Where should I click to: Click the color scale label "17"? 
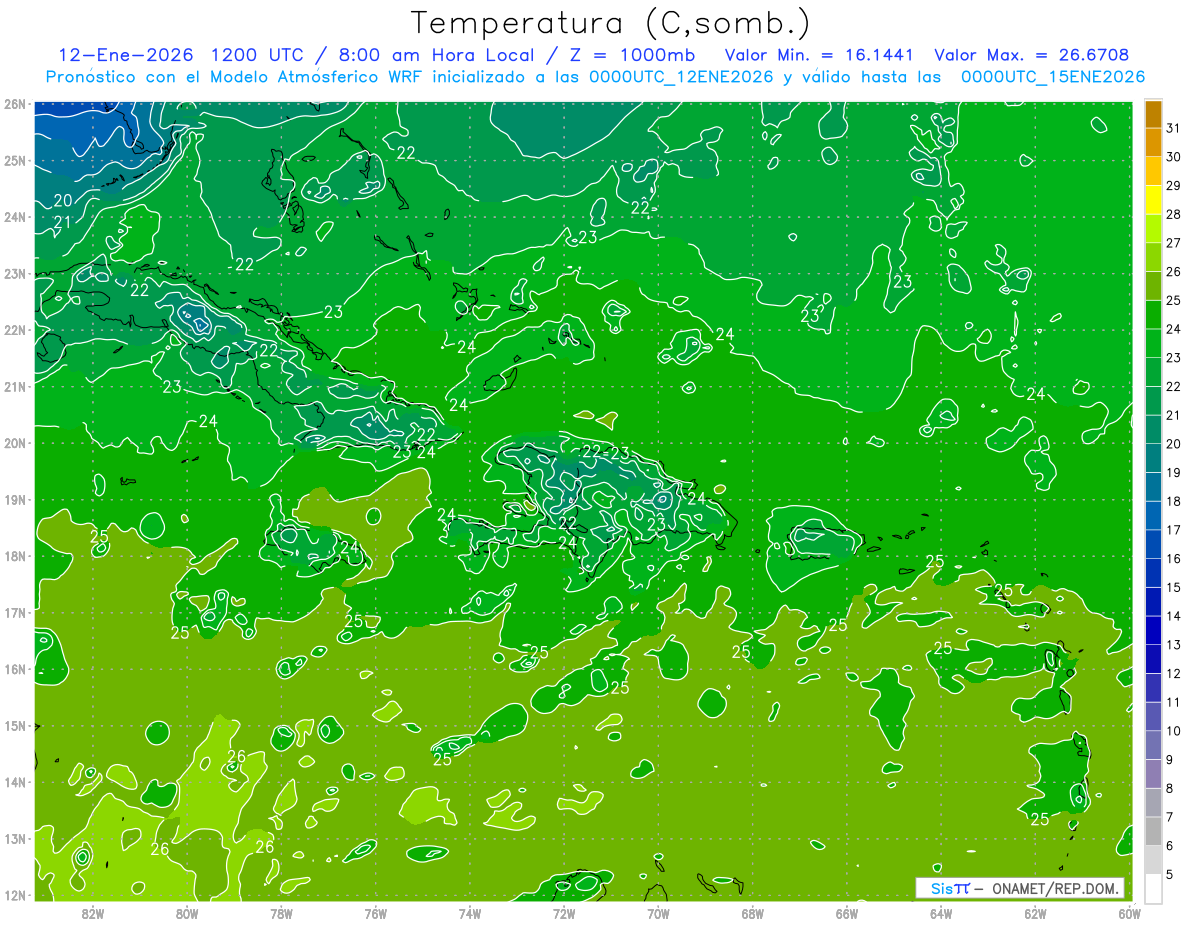click(1173, 530)
